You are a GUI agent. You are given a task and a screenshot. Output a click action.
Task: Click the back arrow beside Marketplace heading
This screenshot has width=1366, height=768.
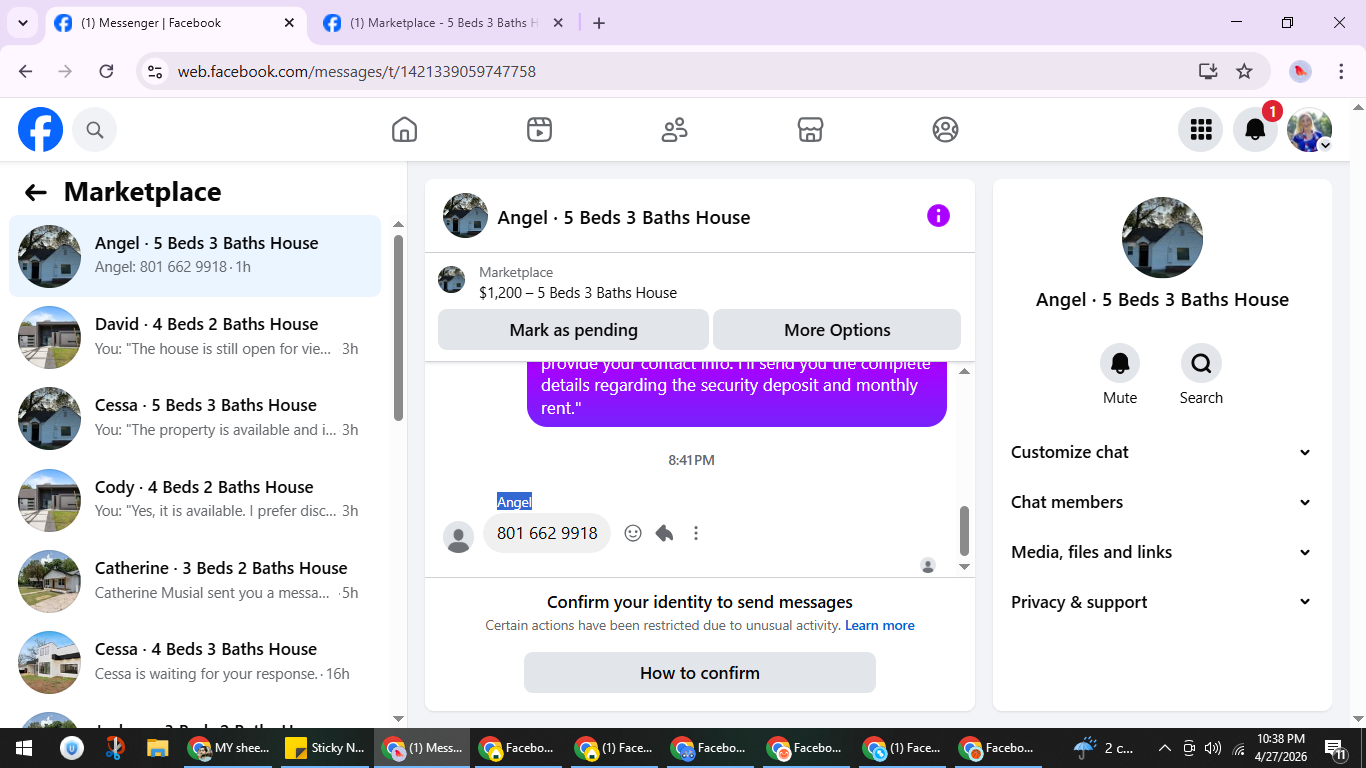[x=36, y=193]
